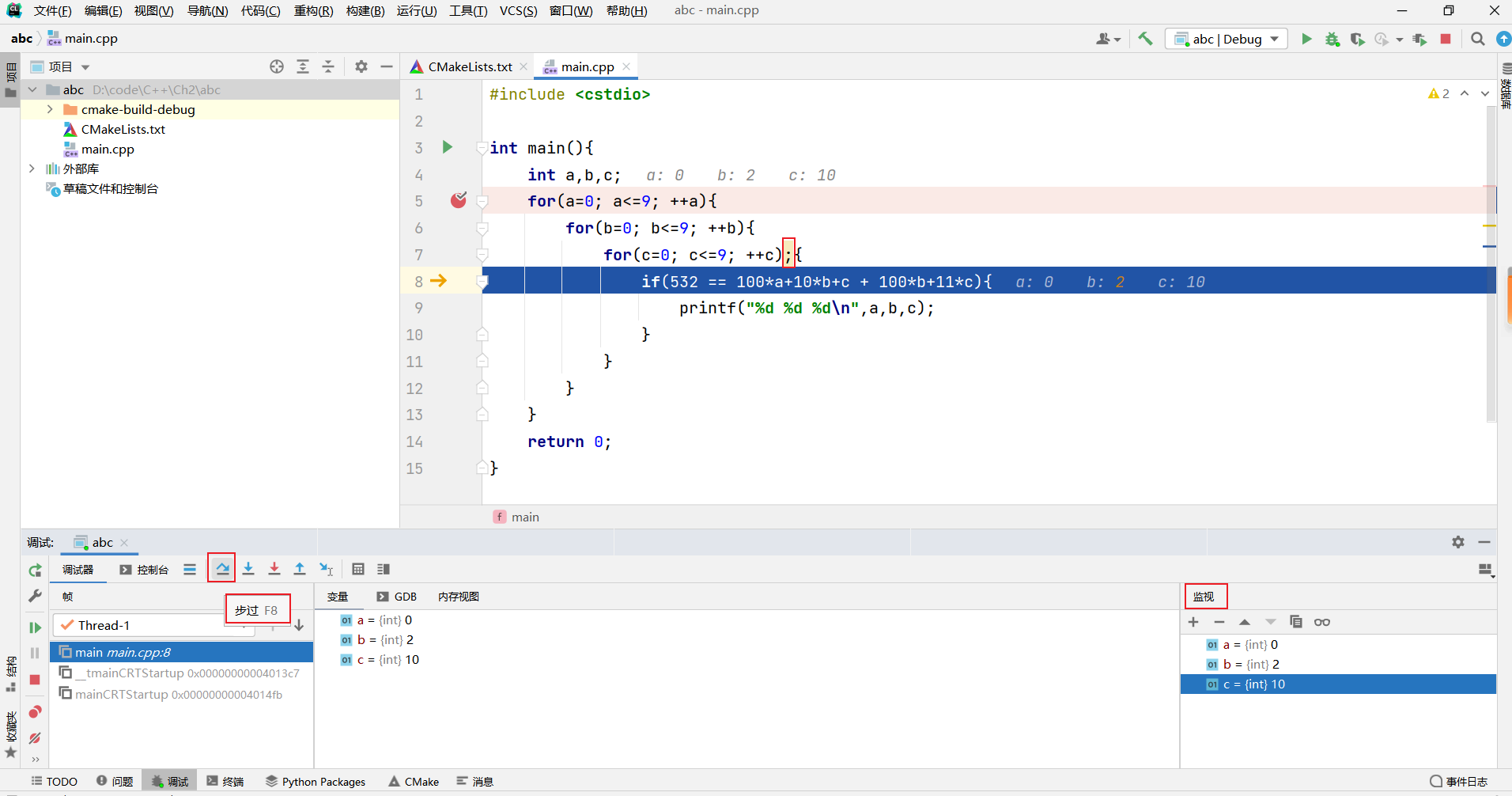Switch to the GDB tab
This screenshot has height=796, width=1512.
[397, 597]
